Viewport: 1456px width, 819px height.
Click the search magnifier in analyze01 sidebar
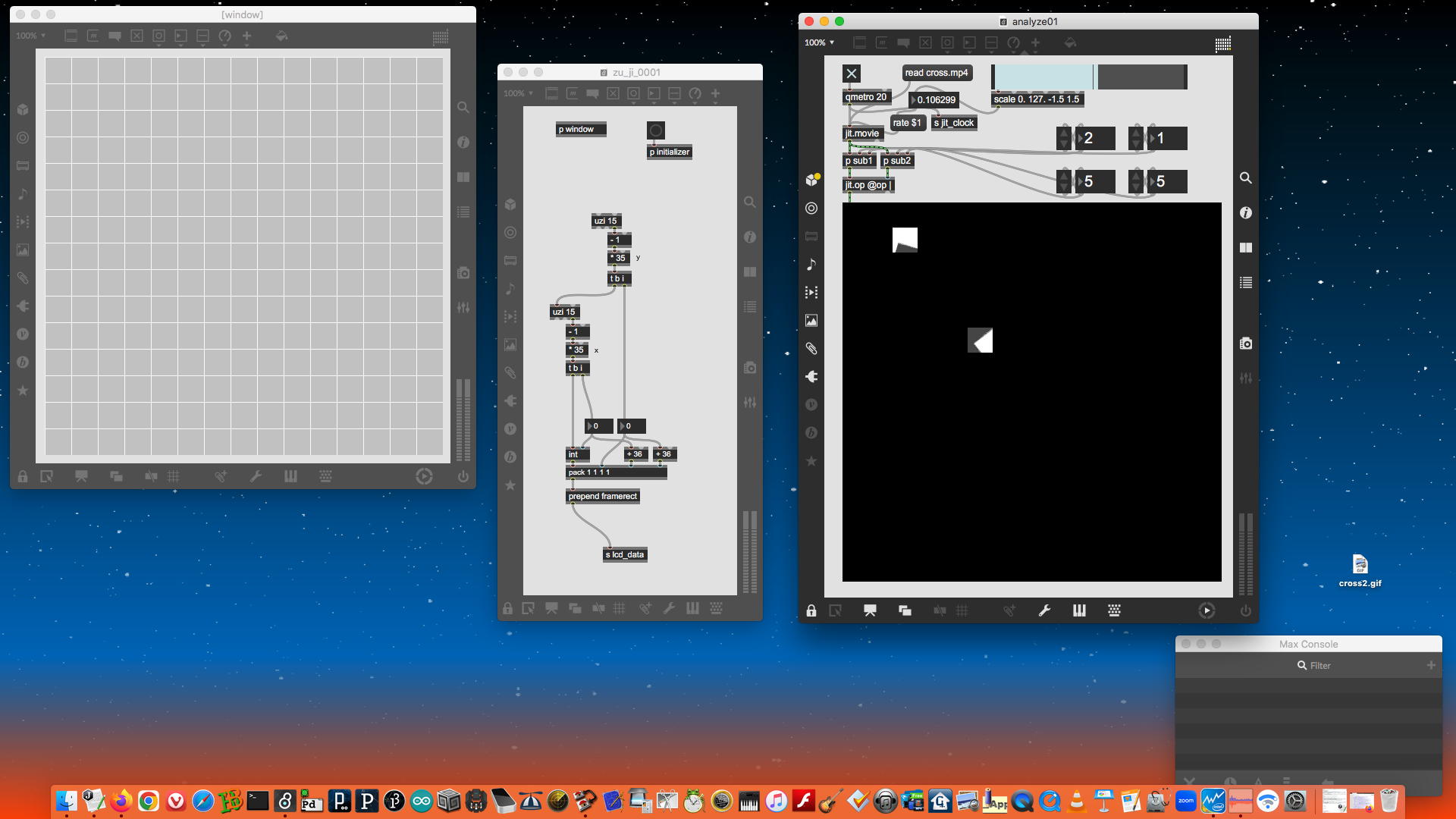[x=1246, y=178]
